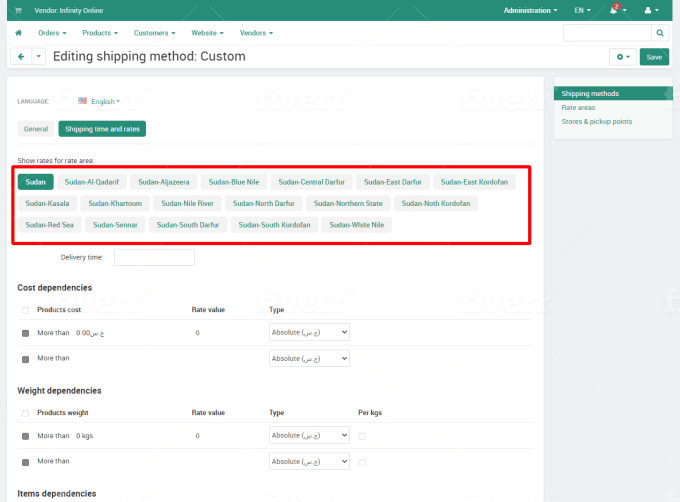Image resolution: width=680 pixels, height=502 pixels.
Task: Select Sudan-Blue Nile rate area
Action: click(x=234, y=182)
